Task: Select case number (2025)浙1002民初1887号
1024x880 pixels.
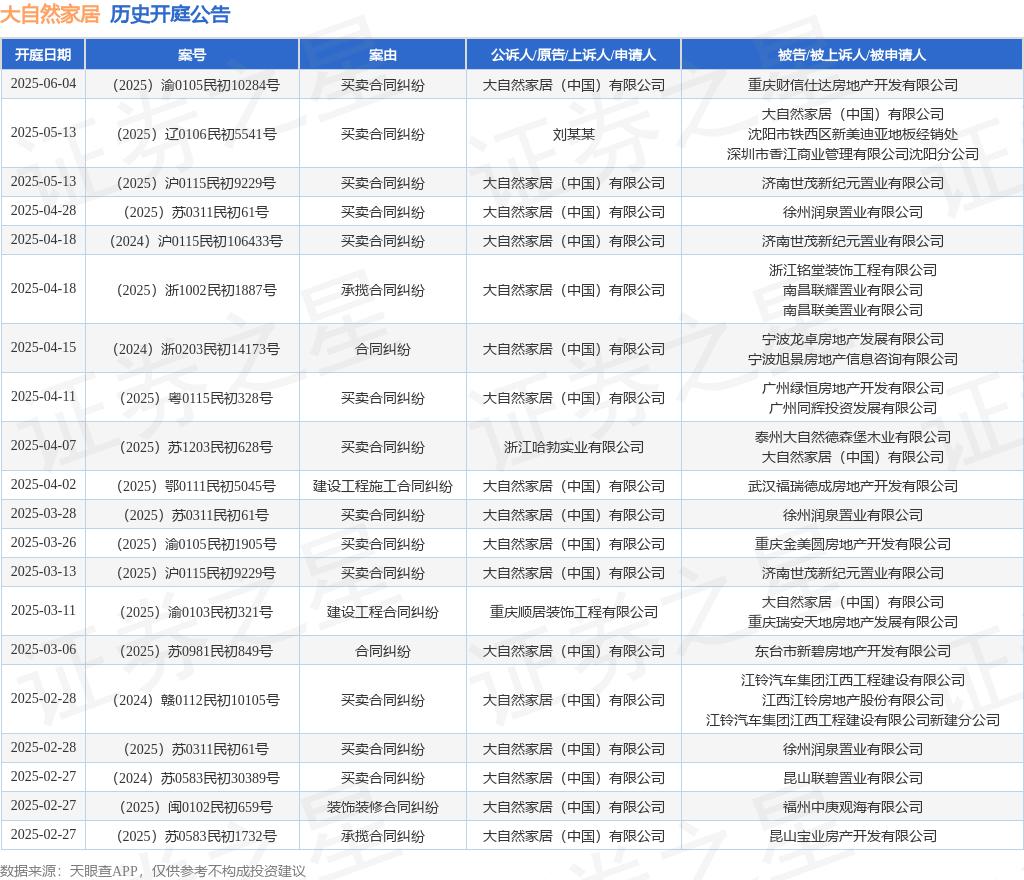Action: tap(196, 291)
